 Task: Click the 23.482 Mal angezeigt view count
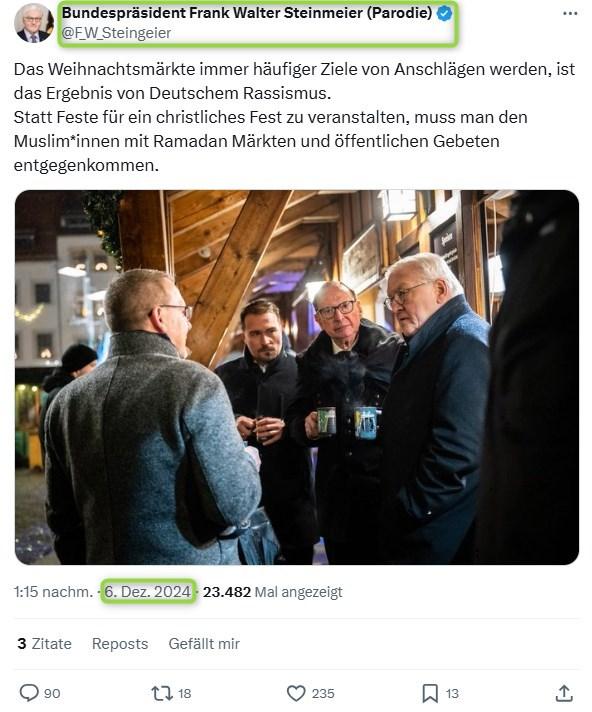[x=272, y=592]
